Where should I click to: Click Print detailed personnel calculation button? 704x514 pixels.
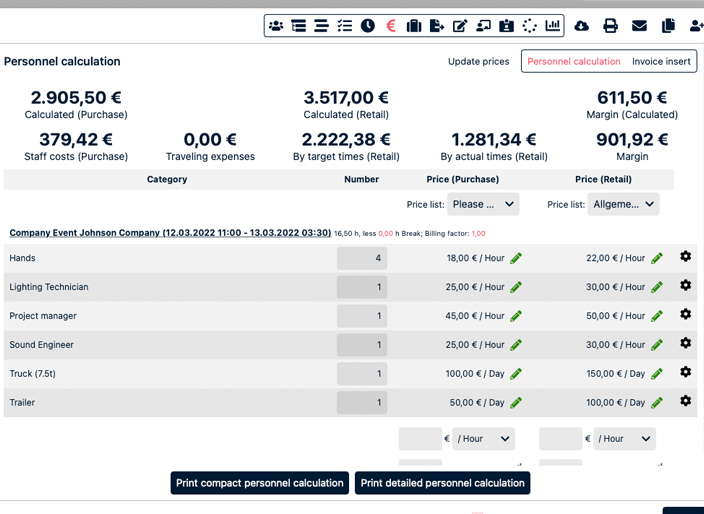[x=442, y=483]
